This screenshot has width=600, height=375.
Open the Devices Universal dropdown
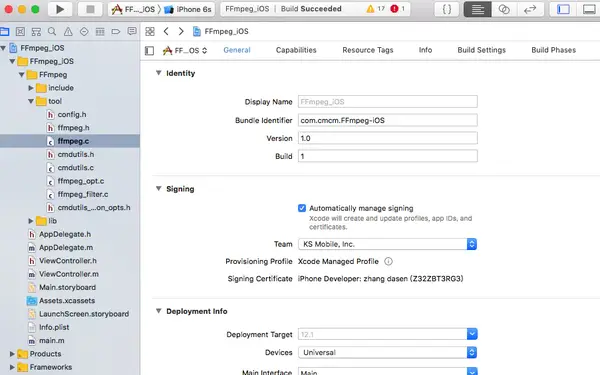[x=387, y=352]
